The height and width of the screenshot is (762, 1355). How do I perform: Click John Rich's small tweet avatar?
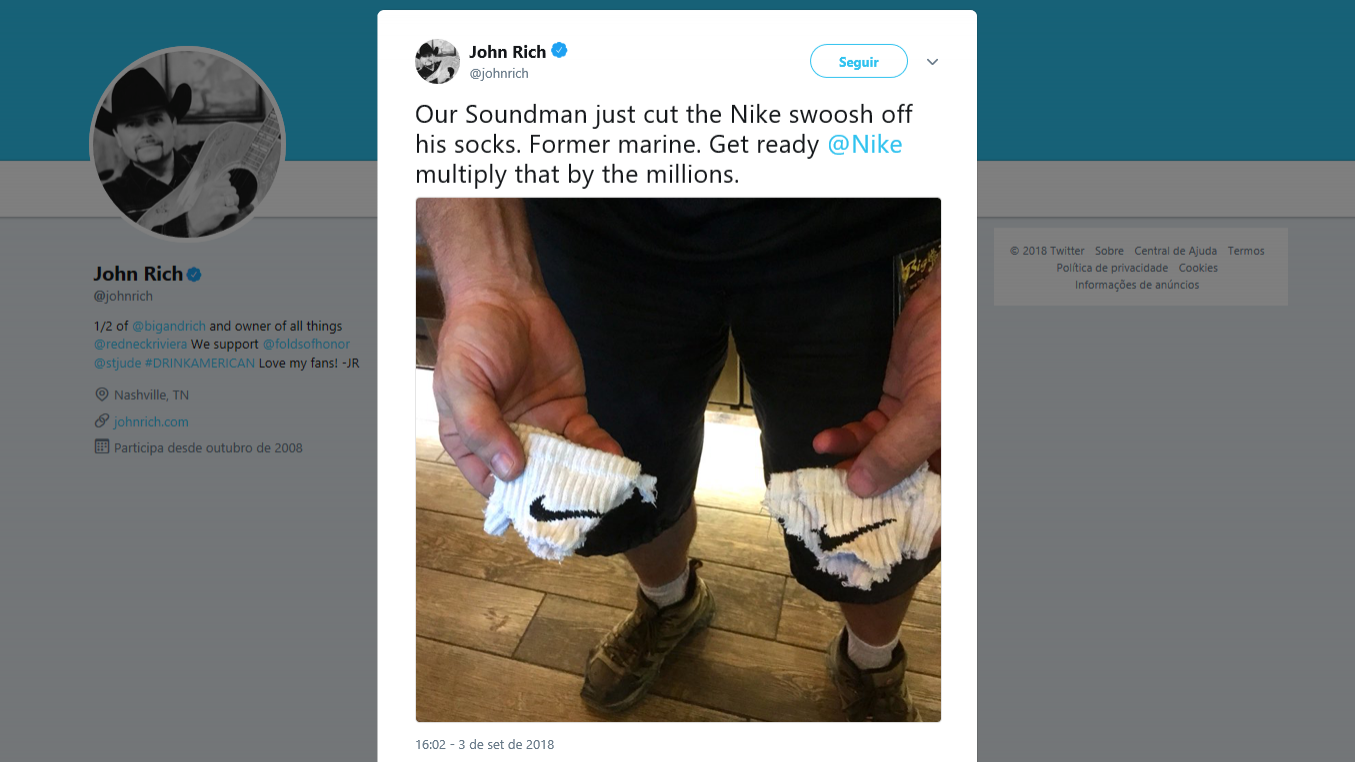437,62
